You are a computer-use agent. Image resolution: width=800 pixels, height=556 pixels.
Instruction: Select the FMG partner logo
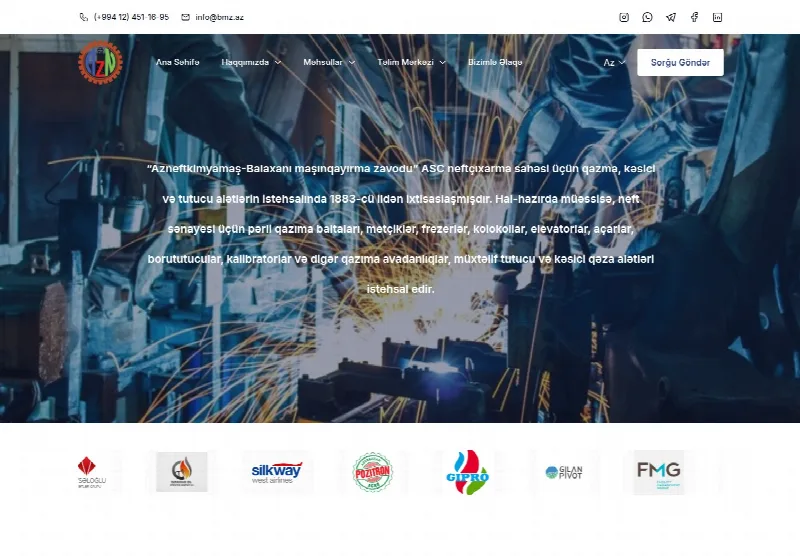point(659,472)
